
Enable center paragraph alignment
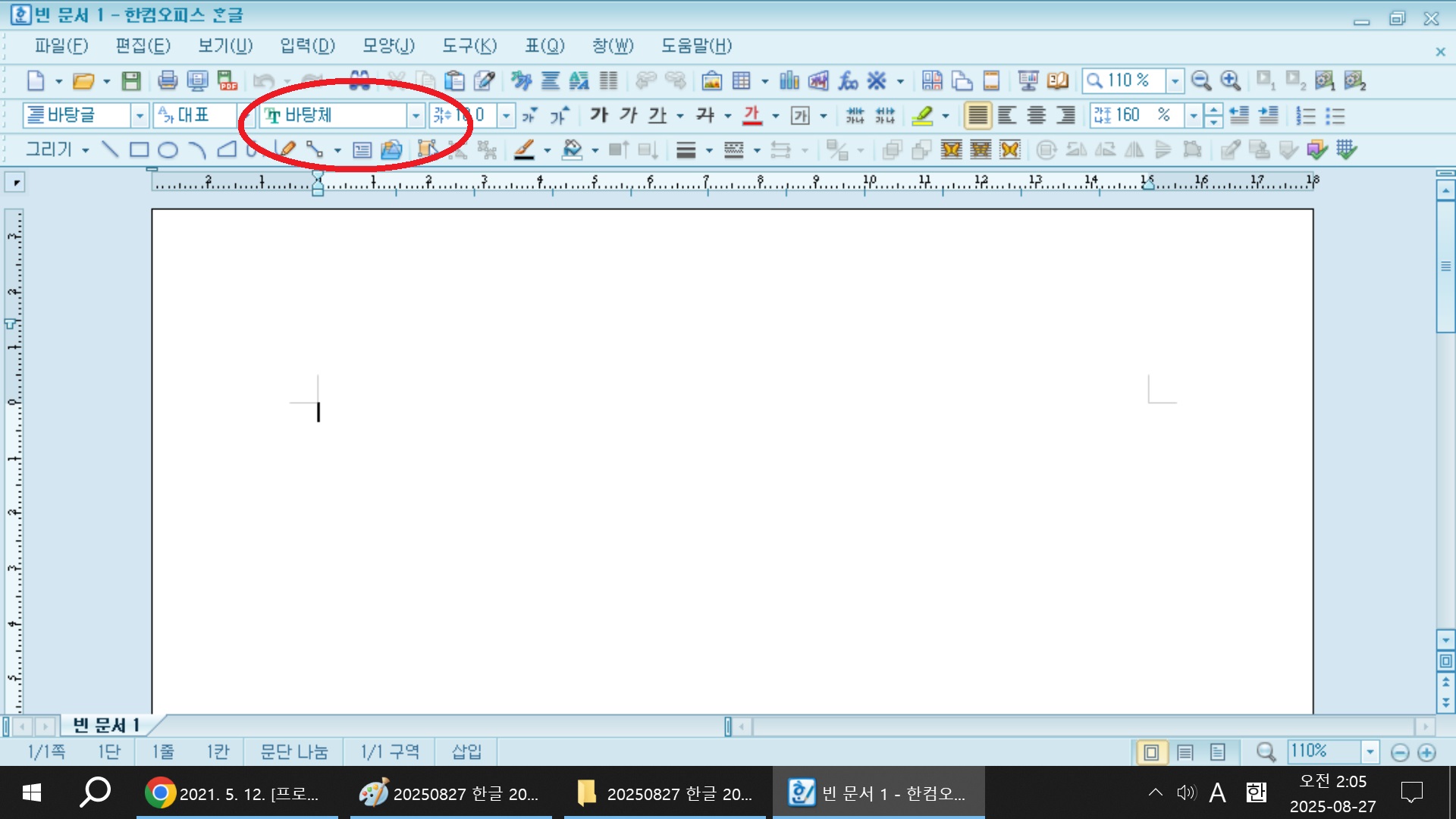(1036, 115)
